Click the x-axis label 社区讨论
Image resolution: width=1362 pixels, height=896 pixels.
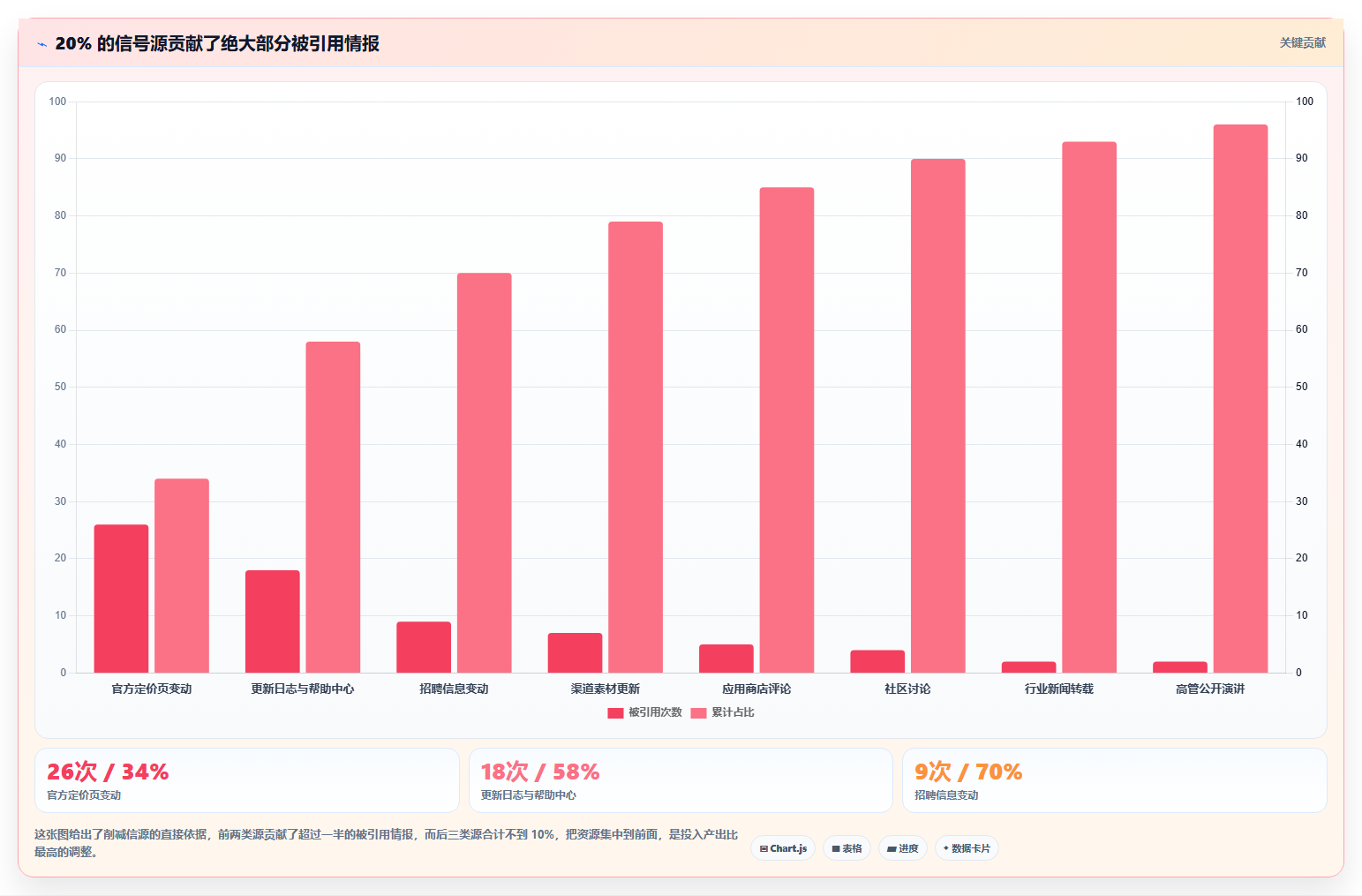click(907, 689)
